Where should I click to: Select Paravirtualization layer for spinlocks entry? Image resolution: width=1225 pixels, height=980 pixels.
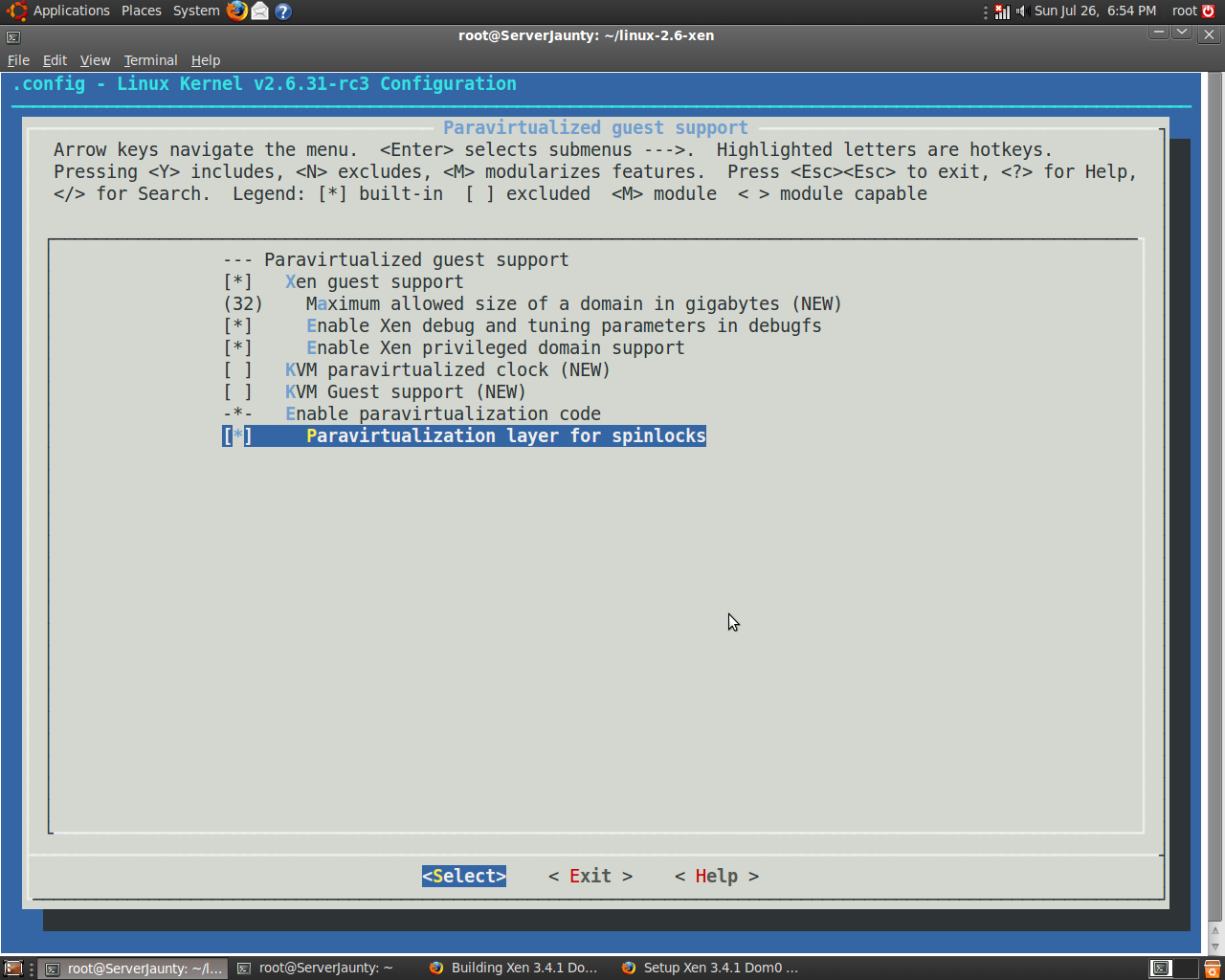[506, 436]
